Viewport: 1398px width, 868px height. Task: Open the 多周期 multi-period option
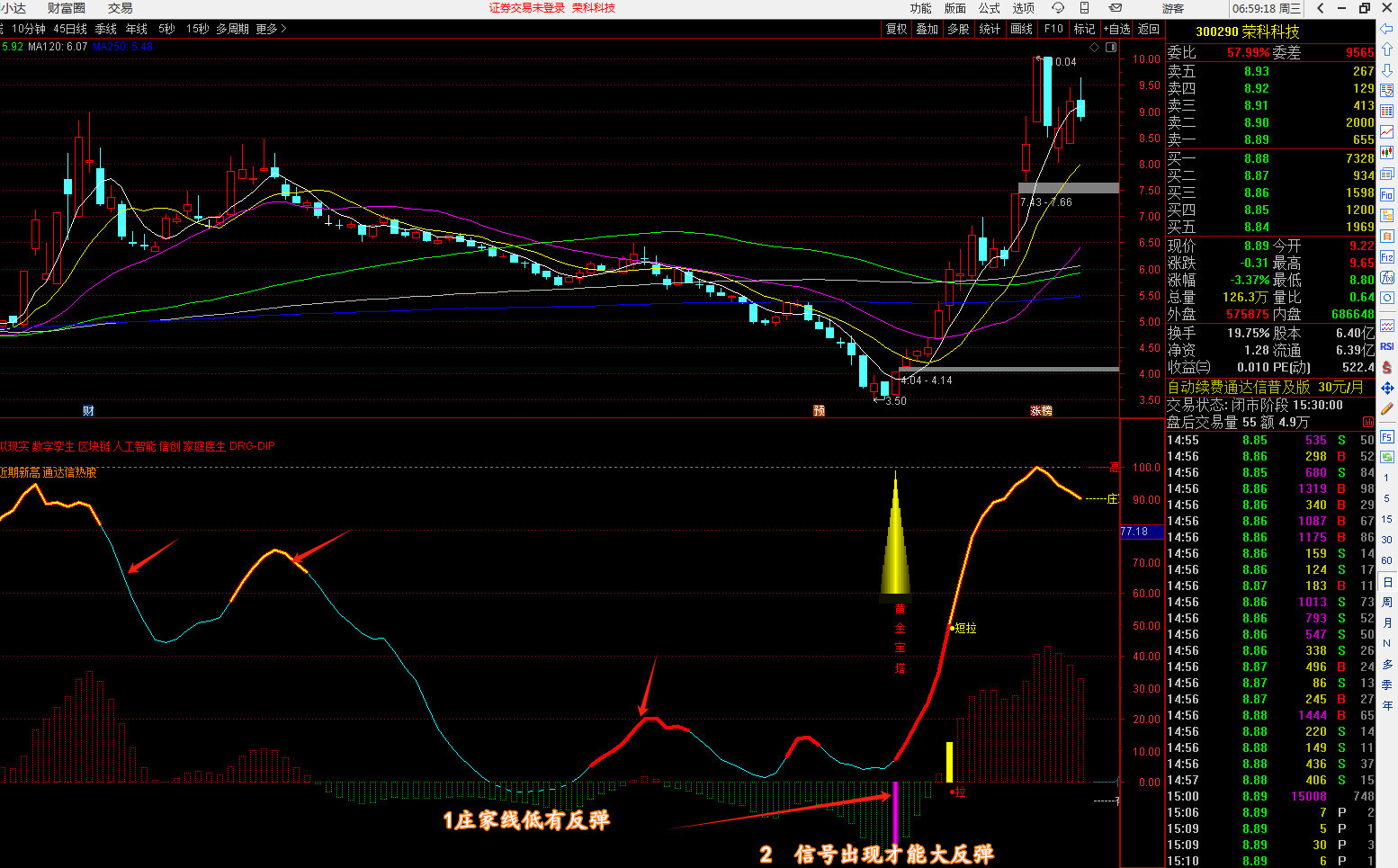232,29
